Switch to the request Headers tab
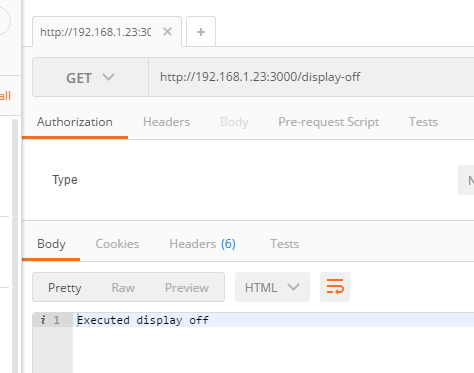 coord(166,122)
